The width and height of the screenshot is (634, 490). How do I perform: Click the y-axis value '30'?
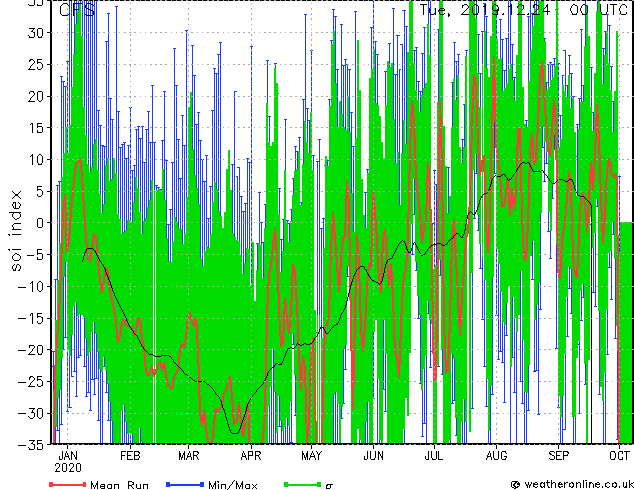(x=36, y=33)
